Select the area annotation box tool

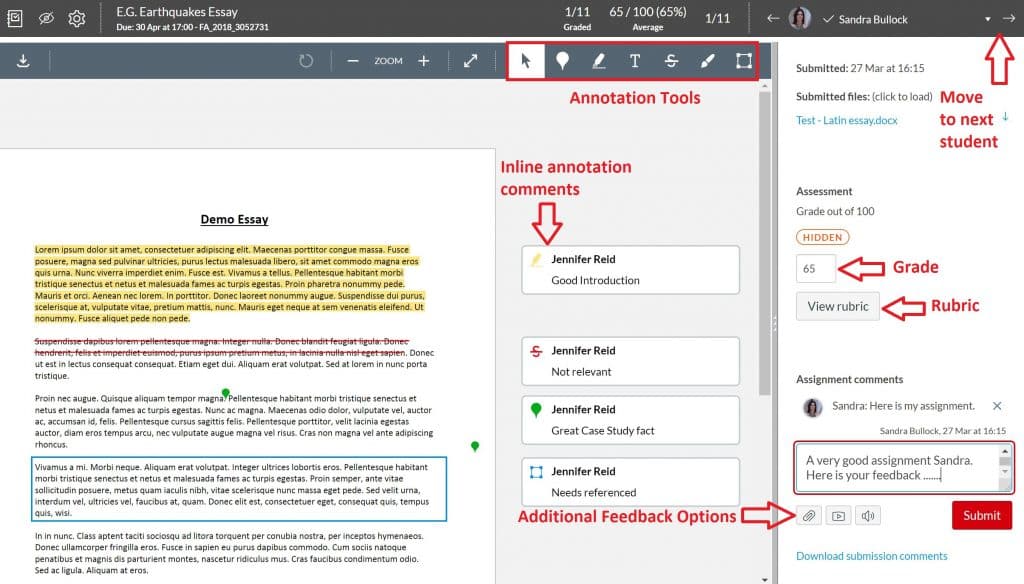[744, 61]
